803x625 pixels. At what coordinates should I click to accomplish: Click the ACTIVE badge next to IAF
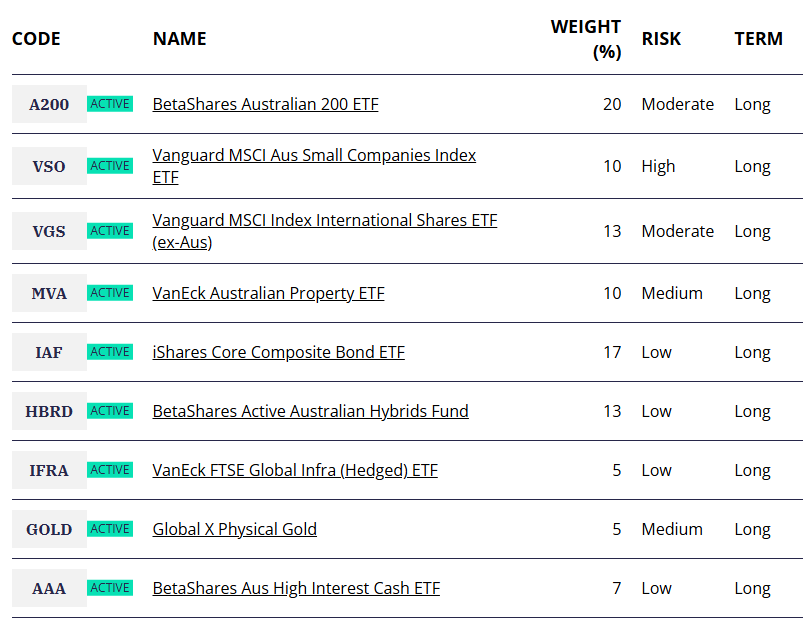coord(110,351)
